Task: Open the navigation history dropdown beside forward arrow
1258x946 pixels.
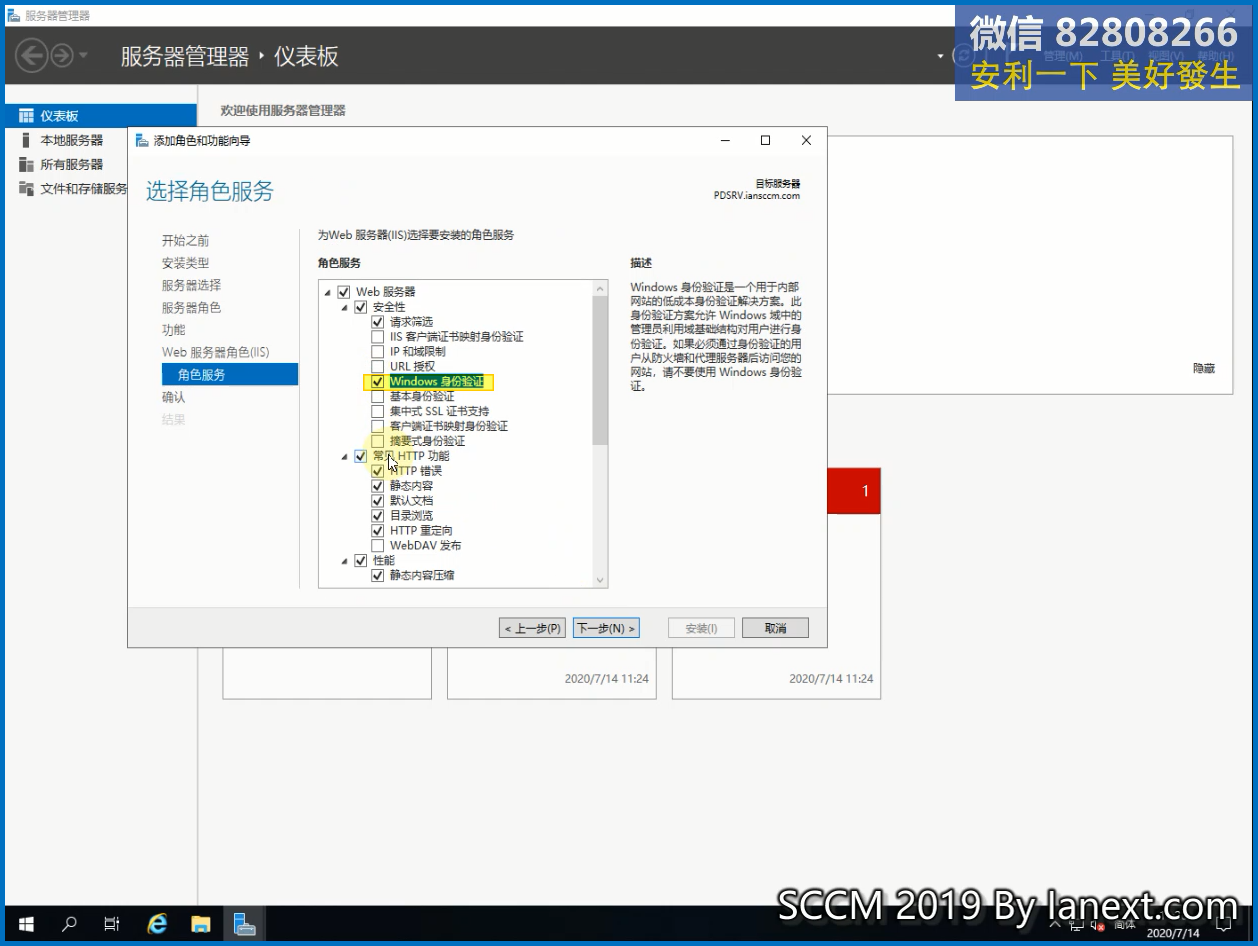Action: tap(84, 55)
